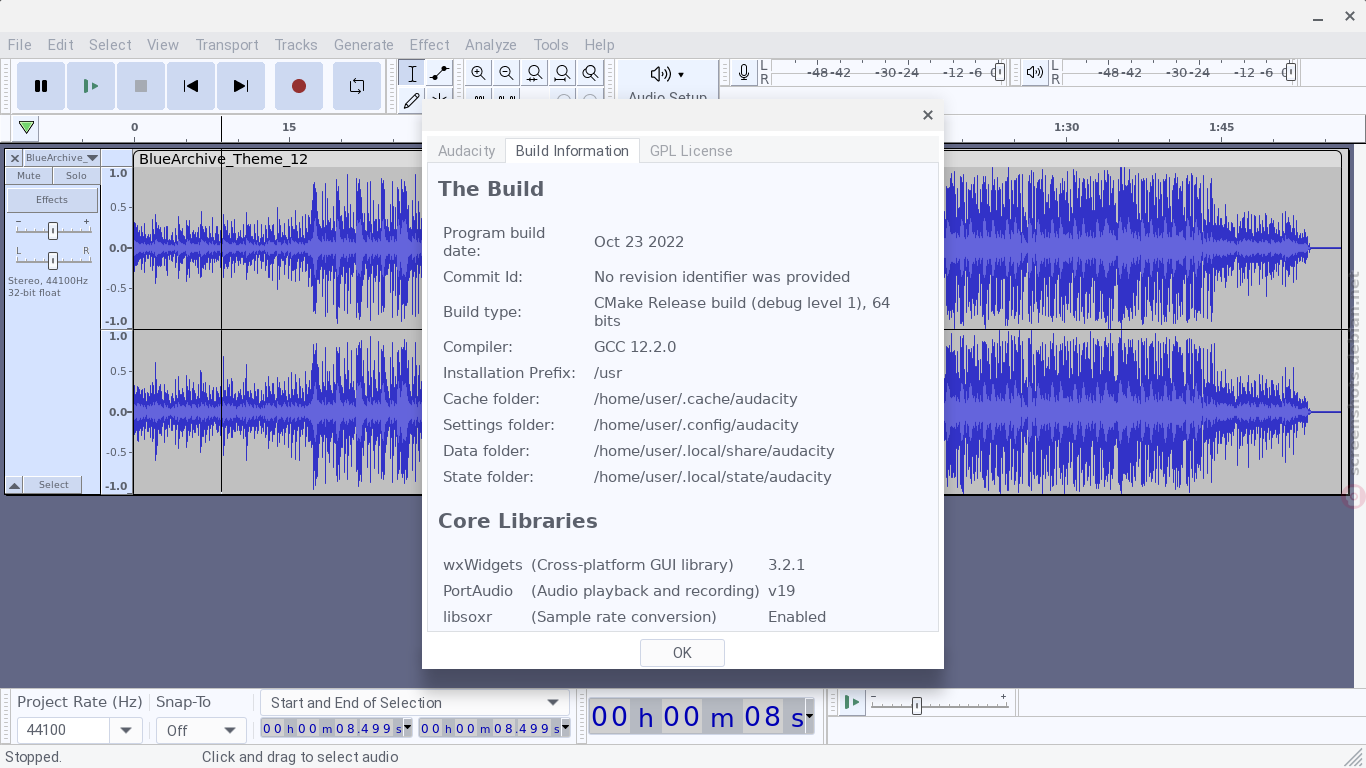Click the track gain slider
The height and width of the screenshot is (768, 1366).
(53, 231)
